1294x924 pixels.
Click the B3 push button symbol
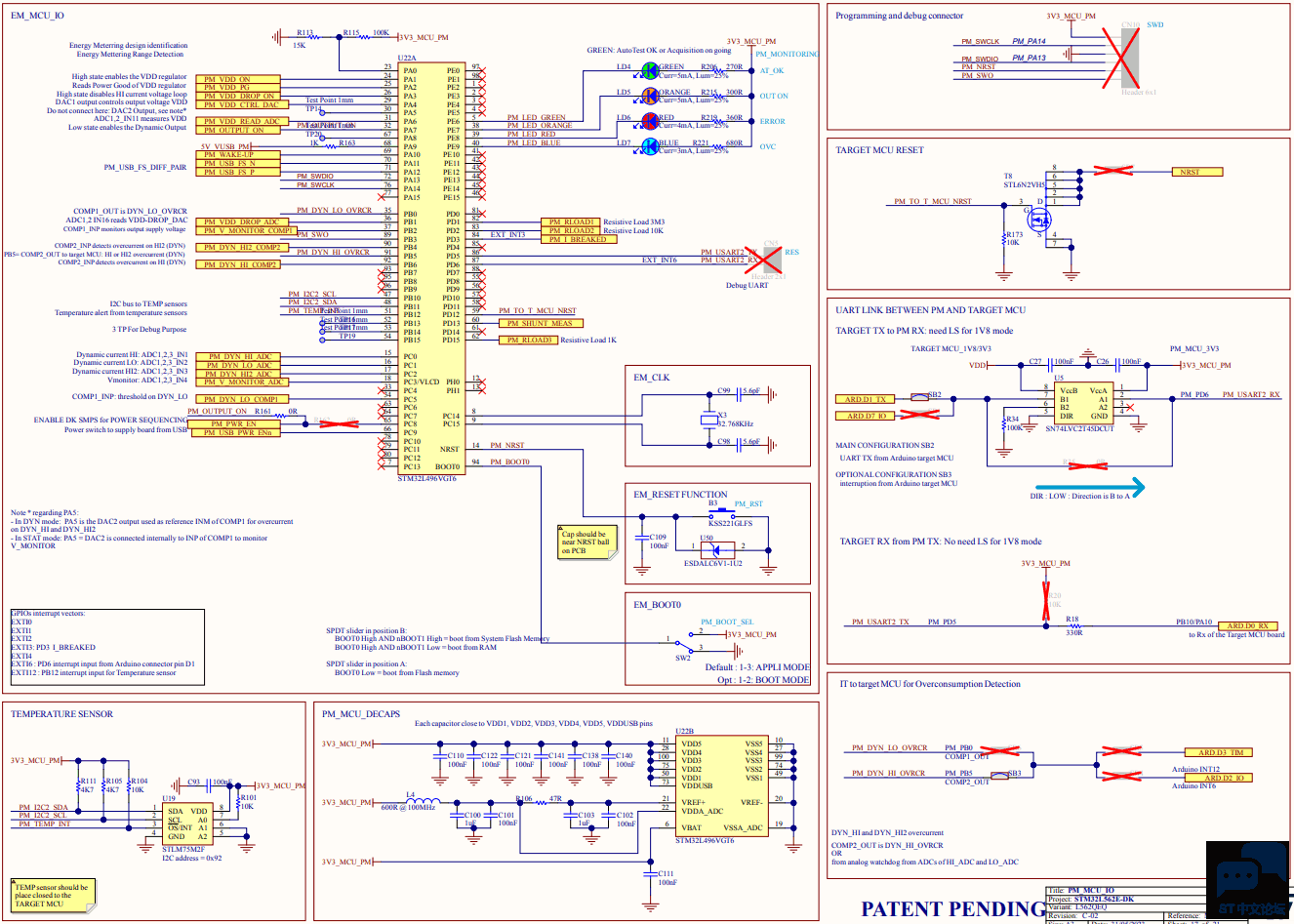(x=721, y=512)
